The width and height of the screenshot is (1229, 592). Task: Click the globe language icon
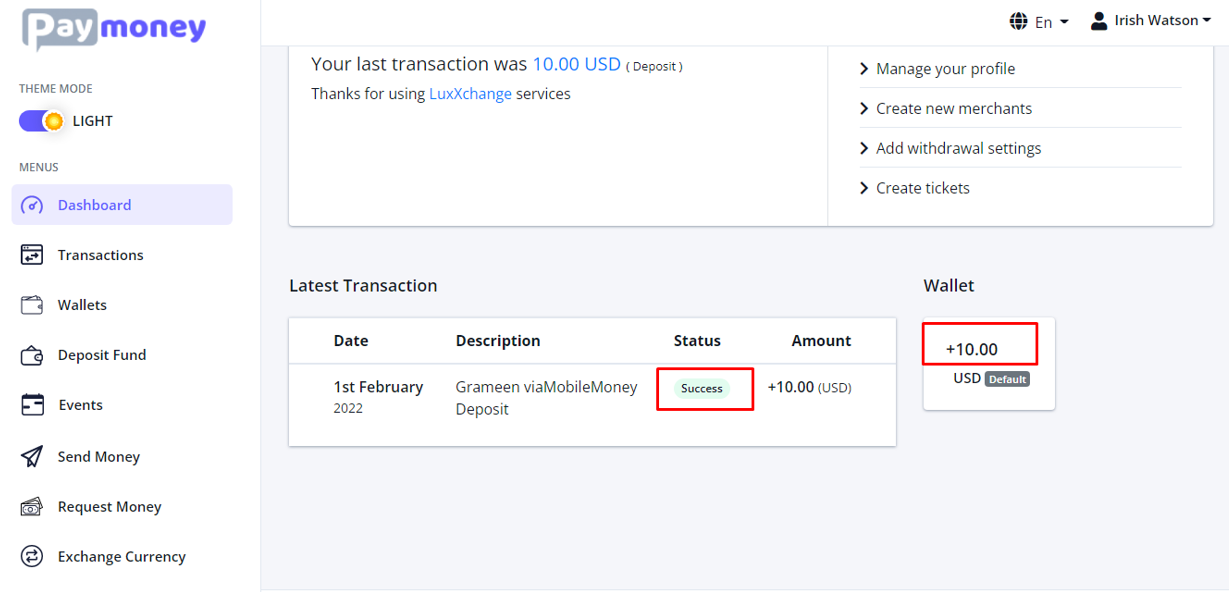pyautogui.click(x=1019, y=21)
